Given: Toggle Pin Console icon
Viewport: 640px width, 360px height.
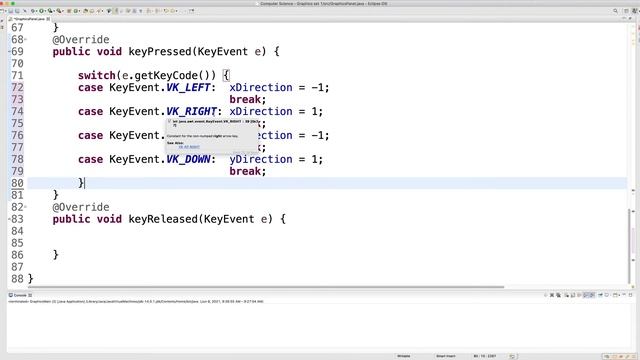Looking at the screenshot, I should 600,295.
